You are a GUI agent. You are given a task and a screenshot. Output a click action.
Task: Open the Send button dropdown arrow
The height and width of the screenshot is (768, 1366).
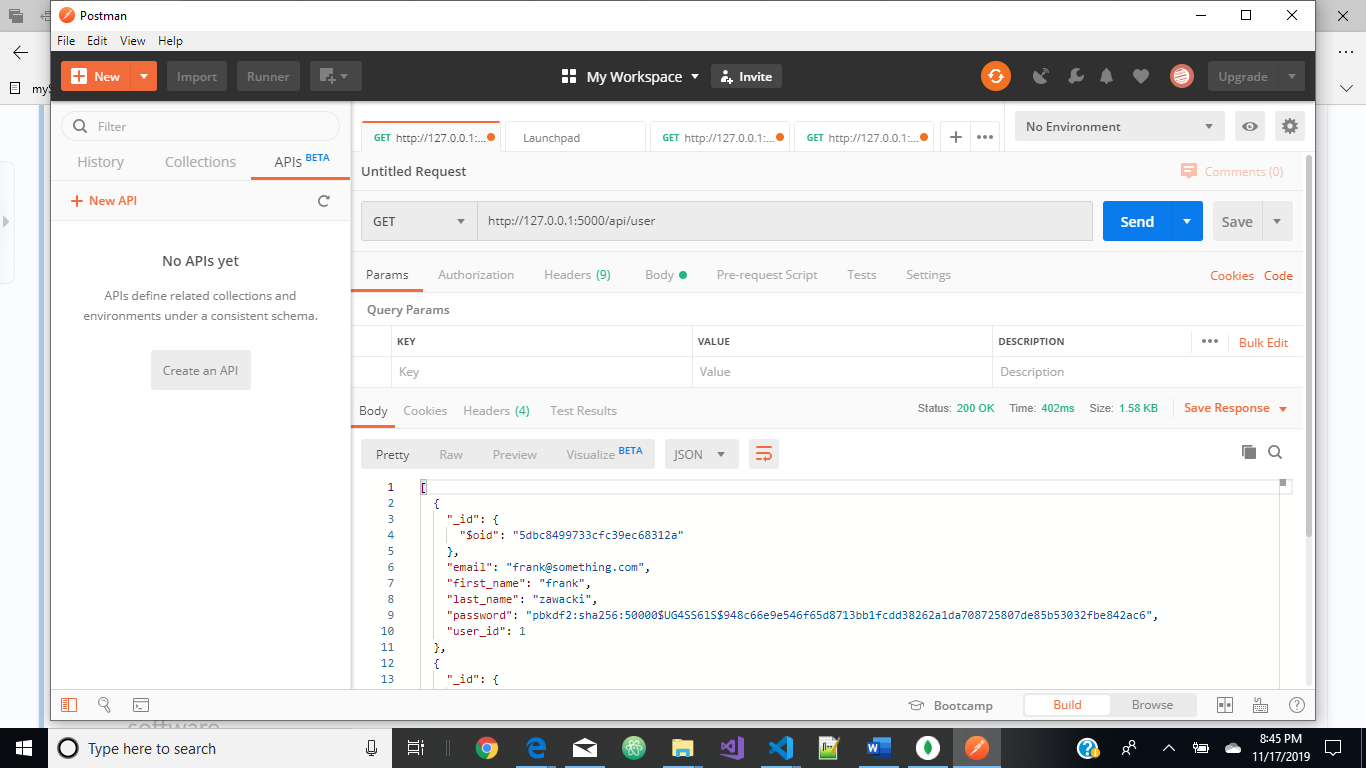point(1187,221)
